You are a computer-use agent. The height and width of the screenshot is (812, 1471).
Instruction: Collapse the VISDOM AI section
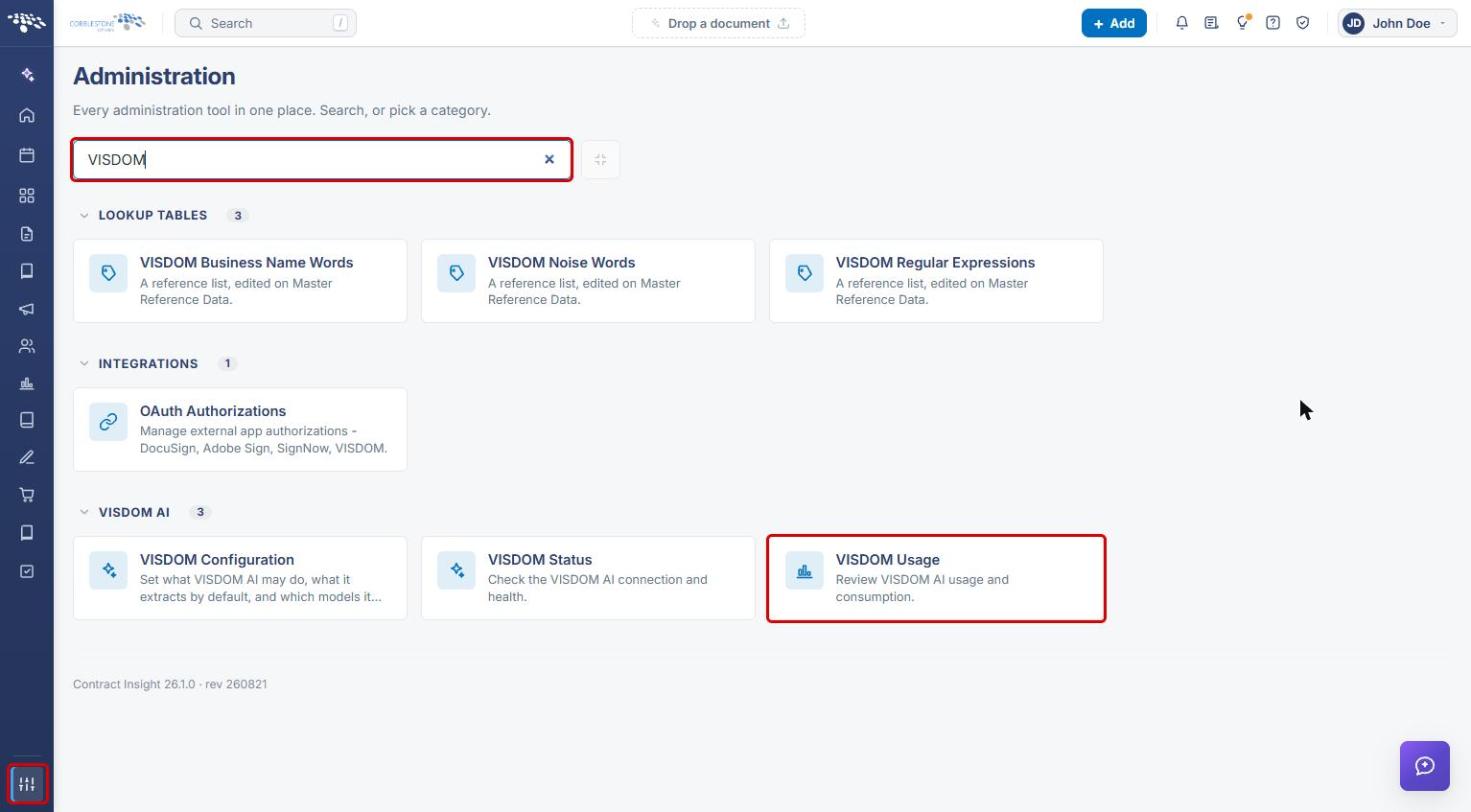84,513
